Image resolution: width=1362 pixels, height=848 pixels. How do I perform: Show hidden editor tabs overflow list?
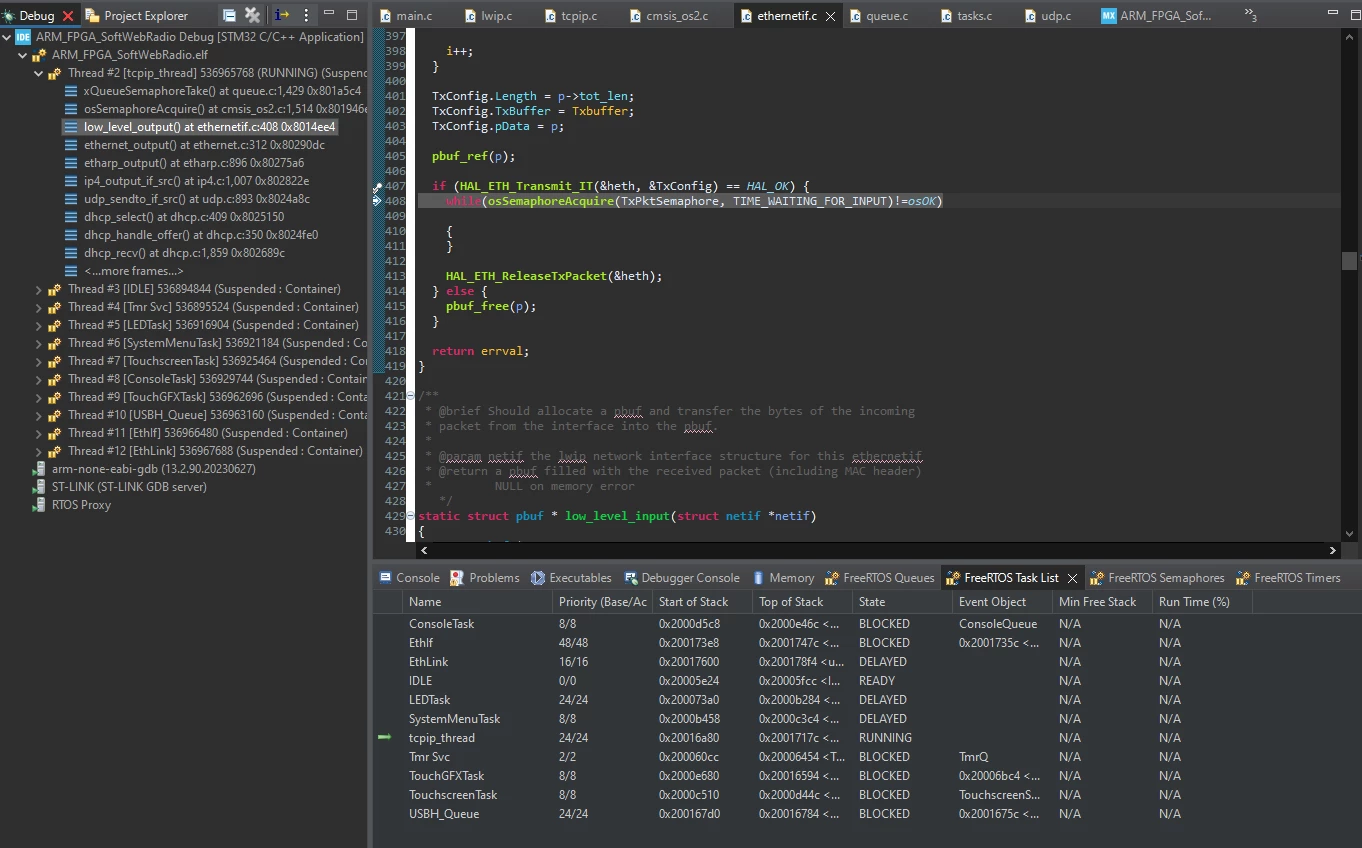point(1250,15)
